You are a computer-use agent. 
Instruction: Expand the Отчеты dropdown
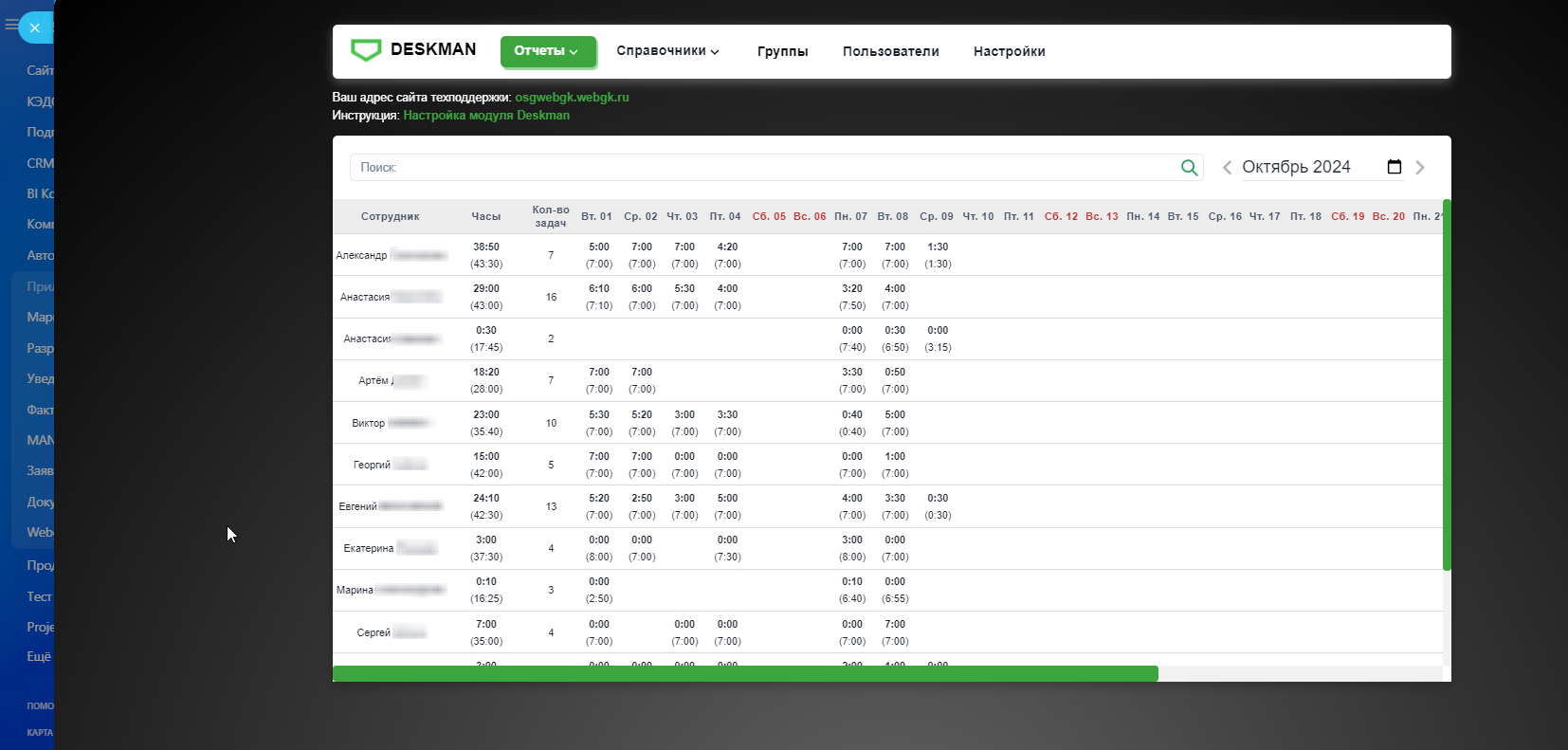pyautogui.click(x=548, y=51)
